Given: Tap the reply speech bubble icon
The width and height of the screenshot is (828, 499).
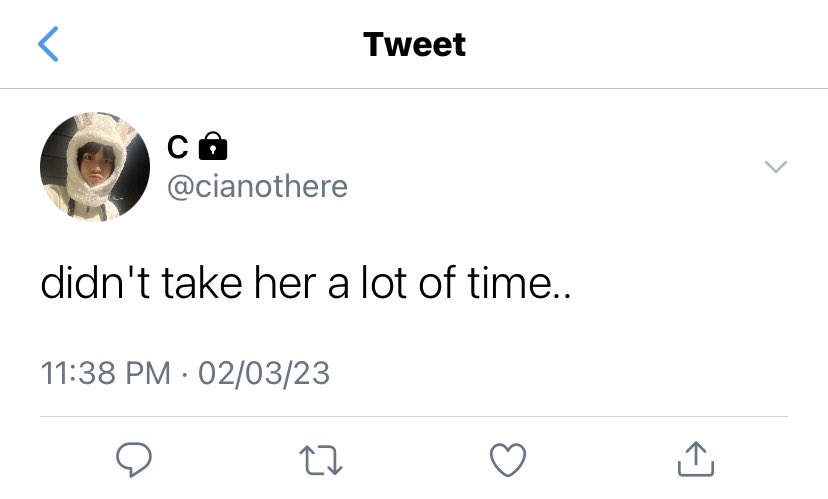Looking at the screenshot, I should 134,459.
